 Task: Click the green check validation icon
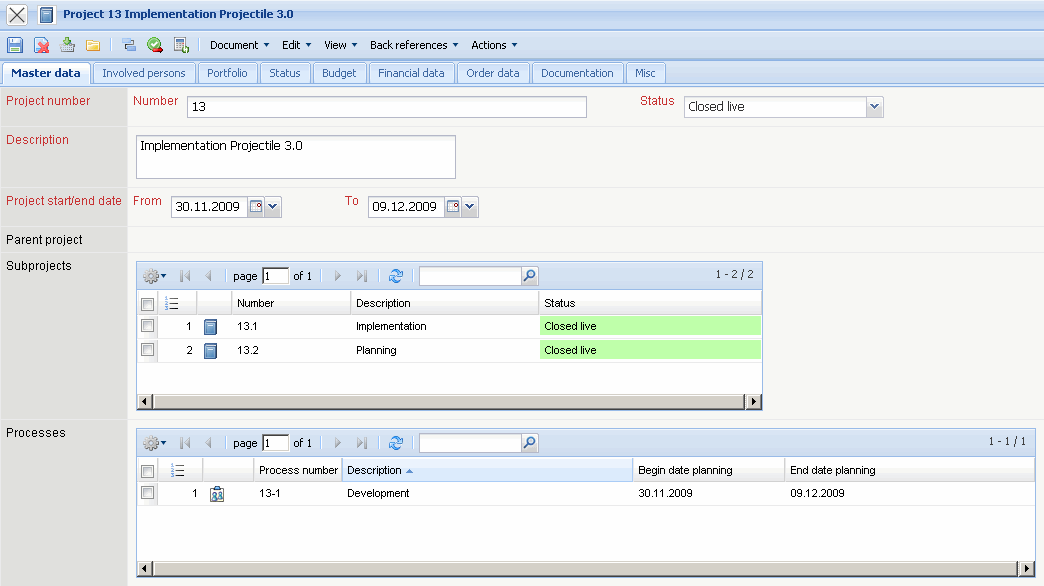tap(154, 45)
